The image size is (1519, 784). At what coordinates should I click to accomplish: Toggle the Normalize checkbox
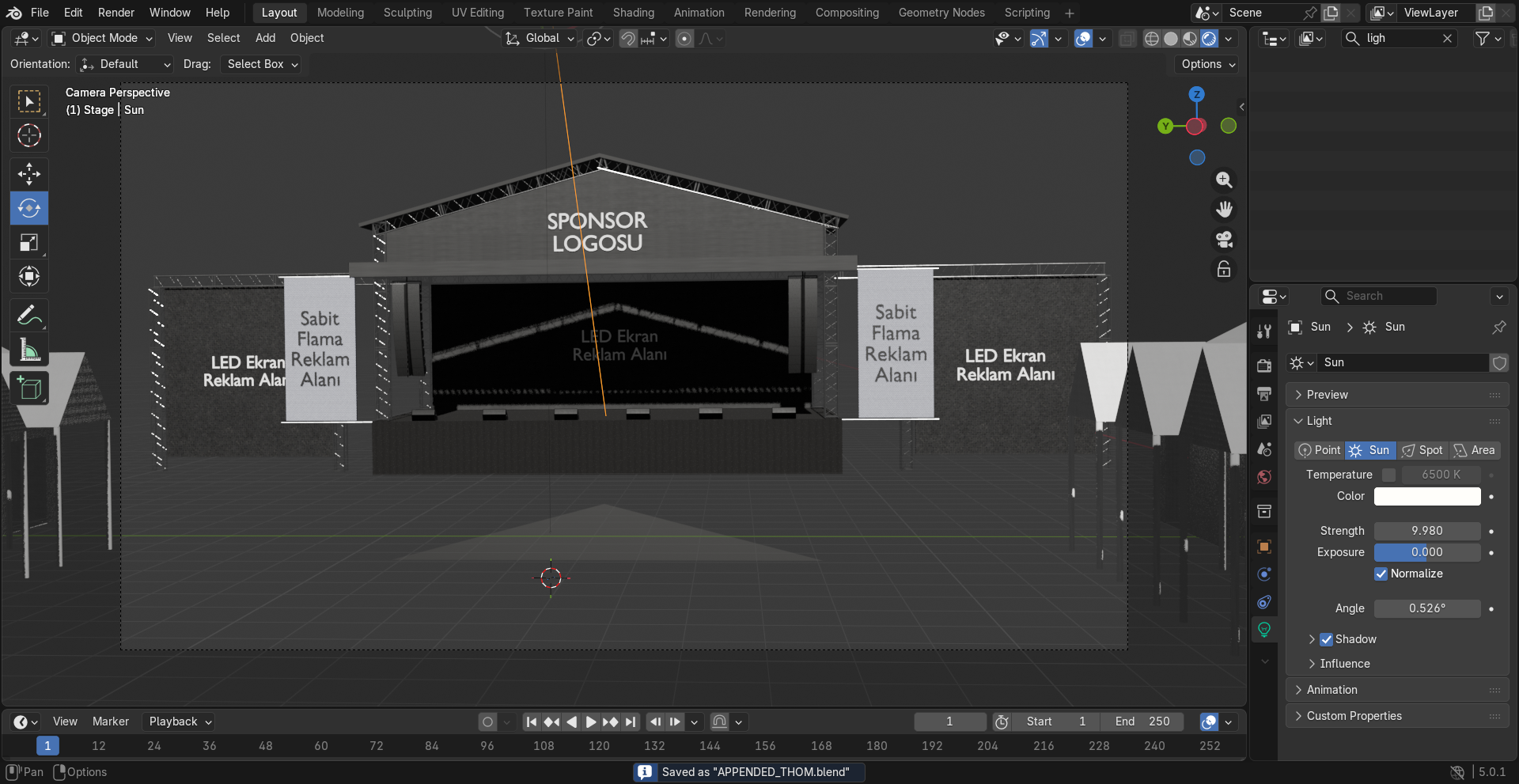pos(1381,574)
